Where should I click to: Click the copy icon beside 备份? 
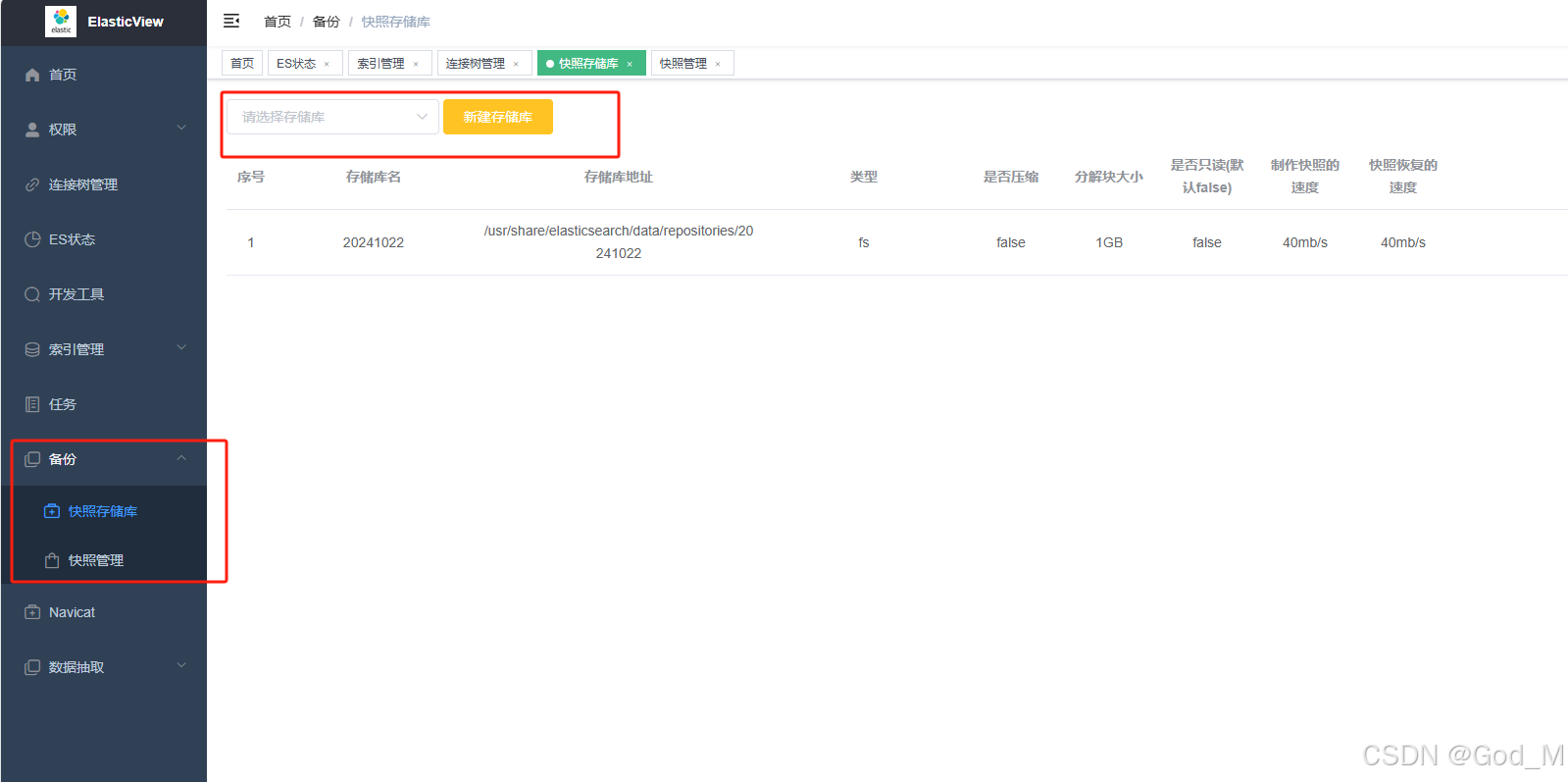tap(32, 459)
